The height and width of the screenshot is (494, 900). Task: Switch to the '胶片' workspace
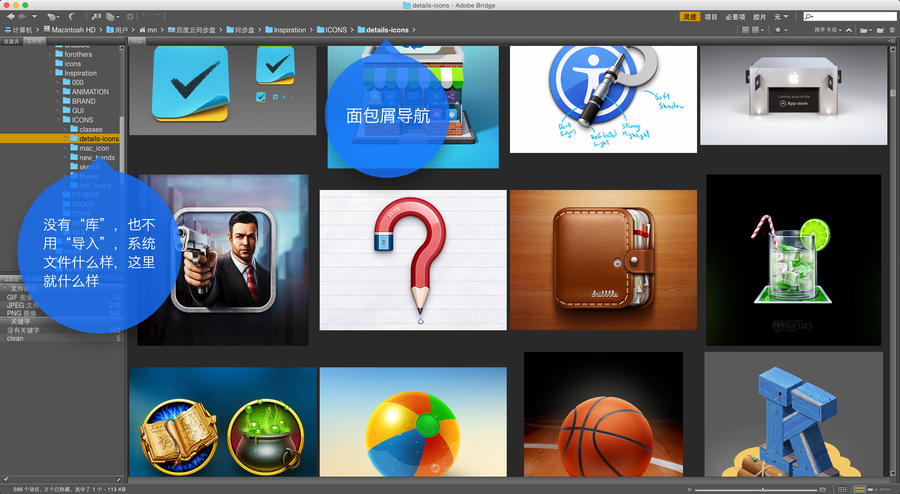pyautogui.click(x=759, y=17)
